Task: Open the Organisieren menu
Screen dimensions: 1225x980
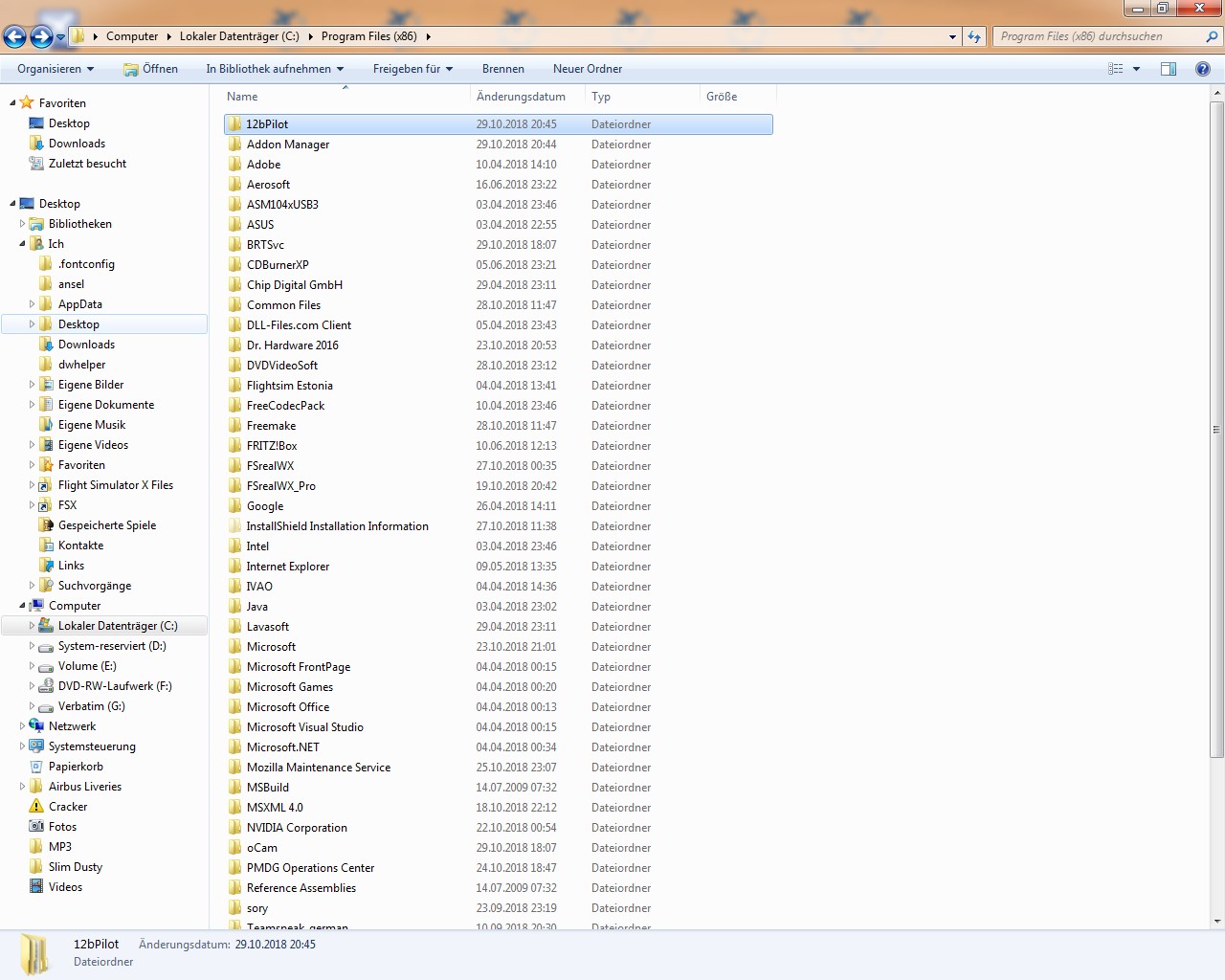Action: point(56,69)
